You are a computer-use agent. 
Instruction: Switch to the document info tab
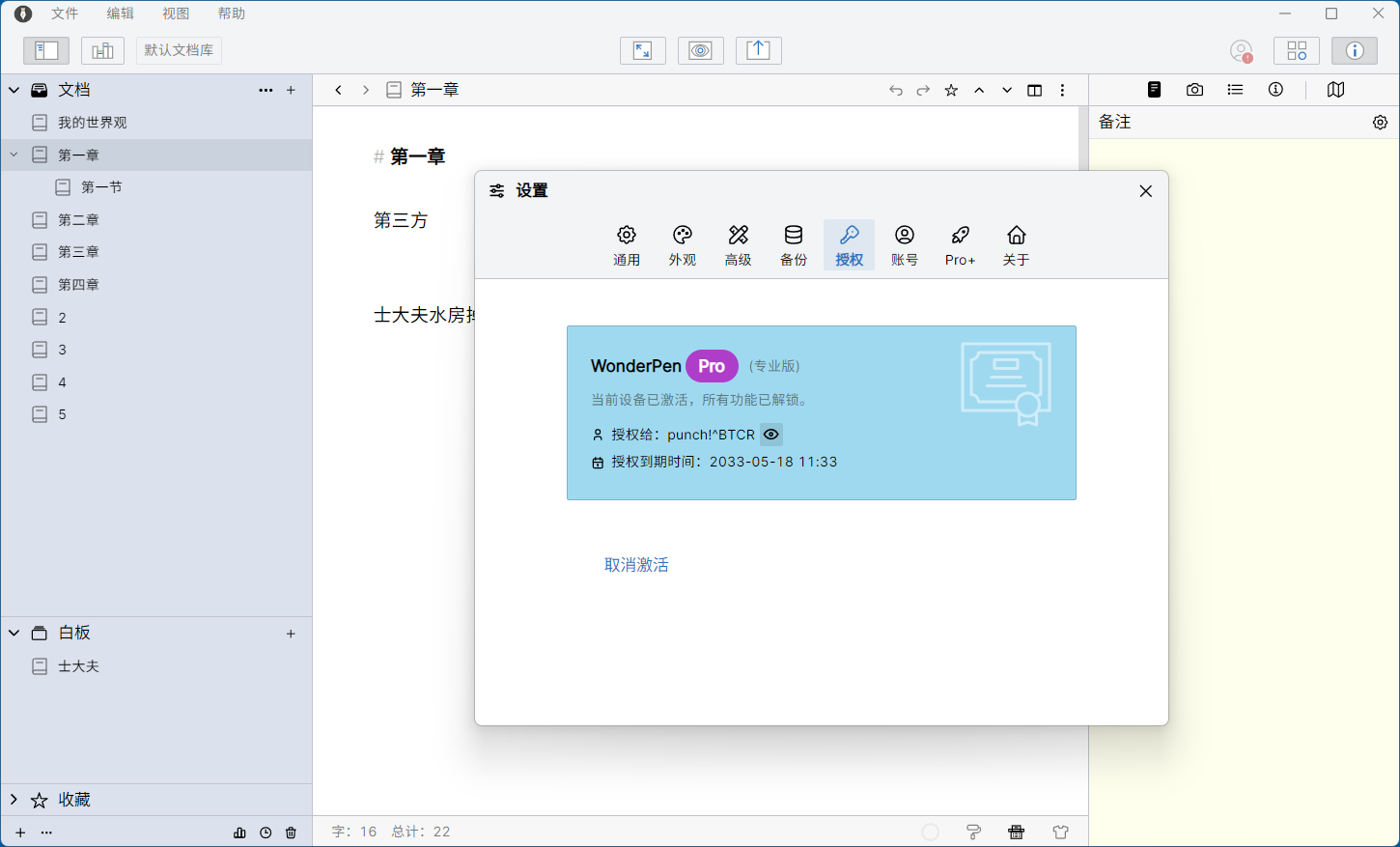pos(1275,90)
